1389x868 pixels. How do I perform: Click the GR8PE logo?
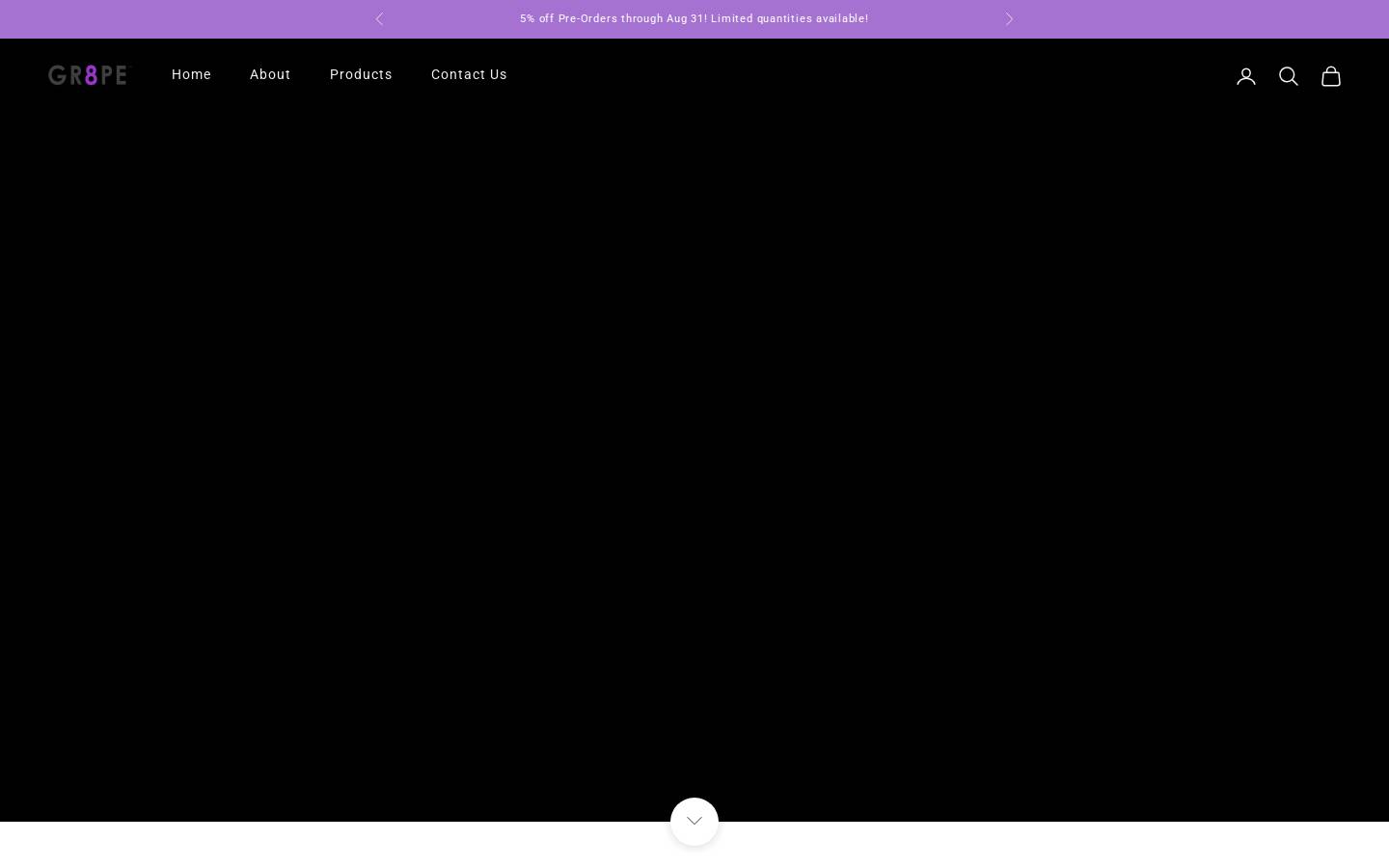pos(88,75)
